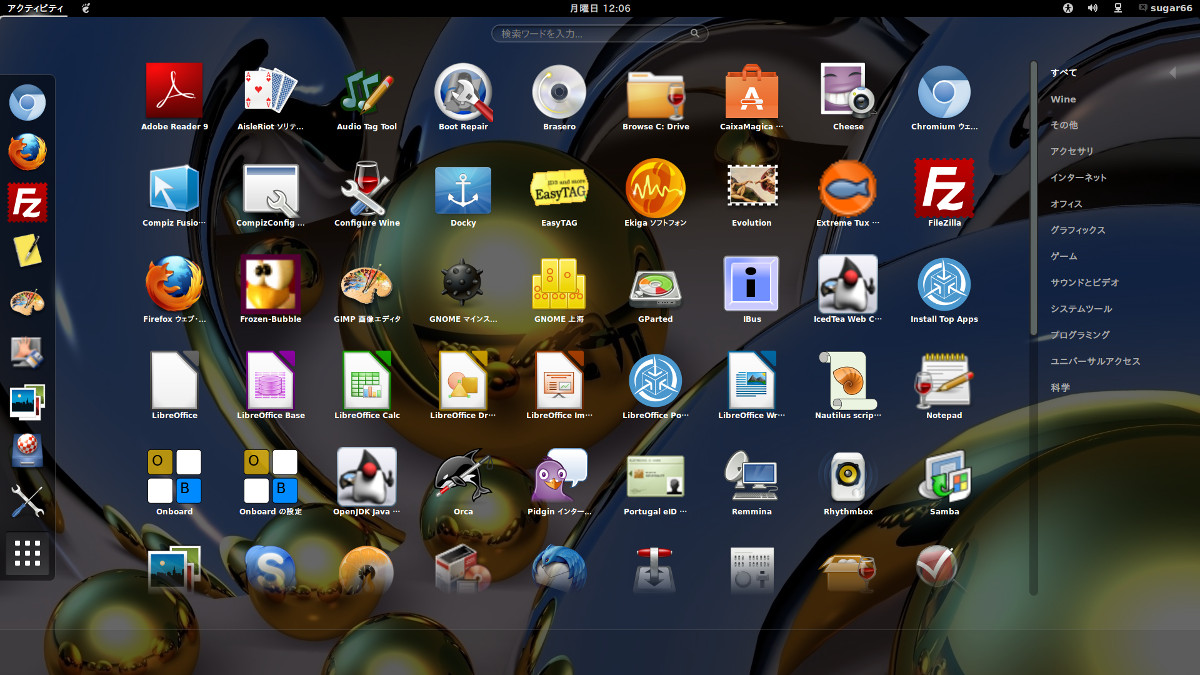Viewport: 1200px width, 675px height.
Task: Open Nautilus scripts manager
Action: (848, 379)
